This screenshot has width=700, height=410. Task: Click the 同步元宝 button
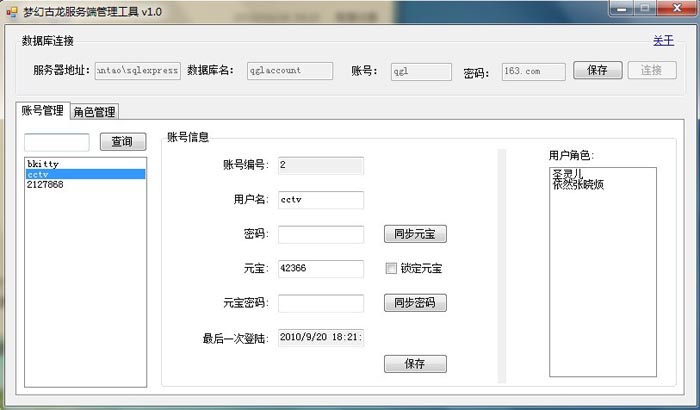(415, 235)
